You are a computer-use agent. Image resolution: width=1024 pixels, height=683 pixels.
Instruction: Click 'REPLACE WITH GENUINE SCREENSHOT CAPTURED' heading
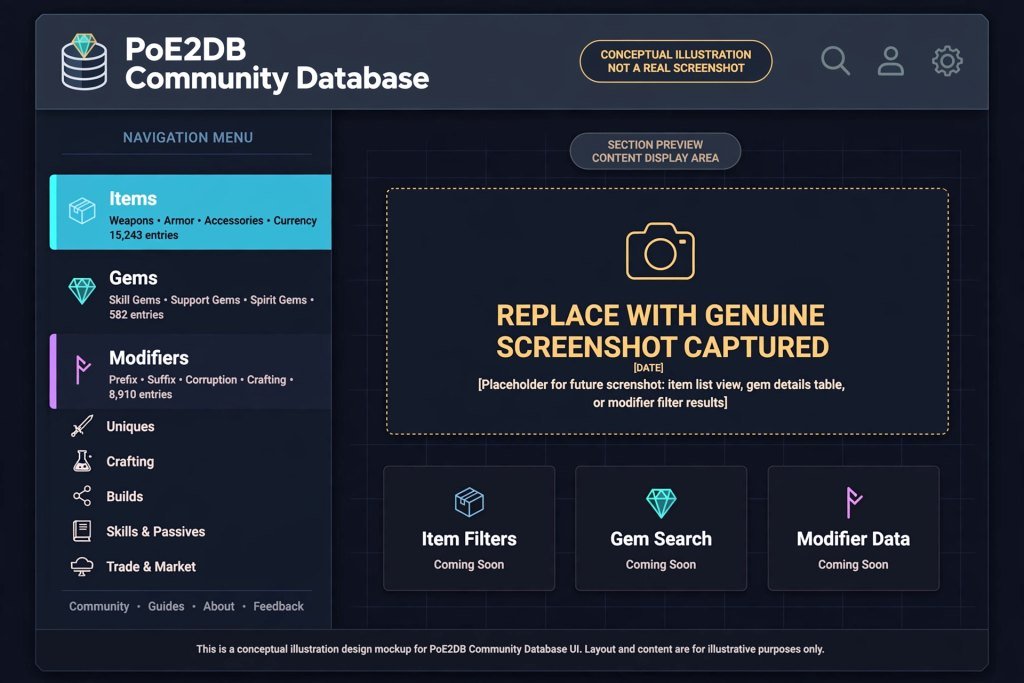[x=662, y=331]
